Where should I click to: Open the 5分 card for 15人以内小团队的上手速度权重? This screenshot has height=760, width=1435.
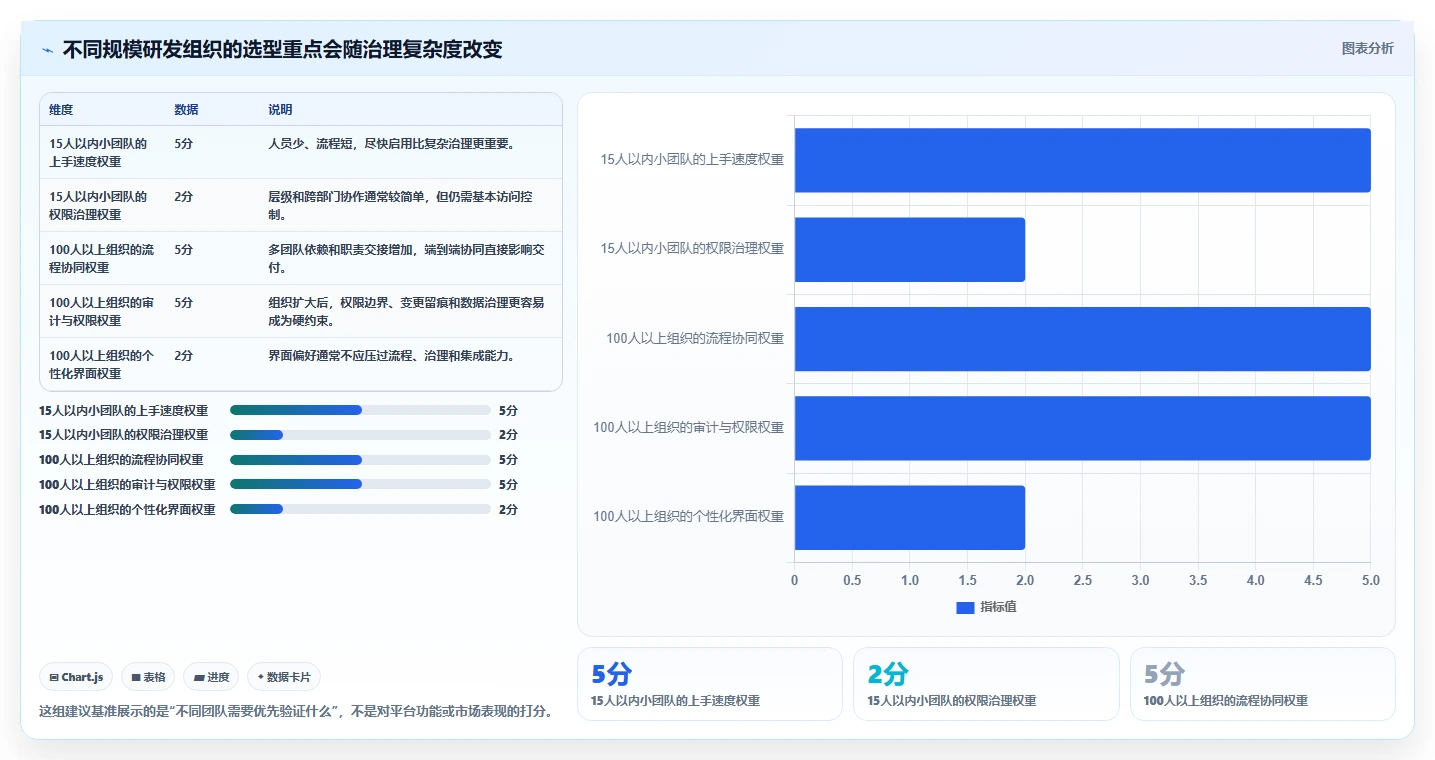coord(710,684)
